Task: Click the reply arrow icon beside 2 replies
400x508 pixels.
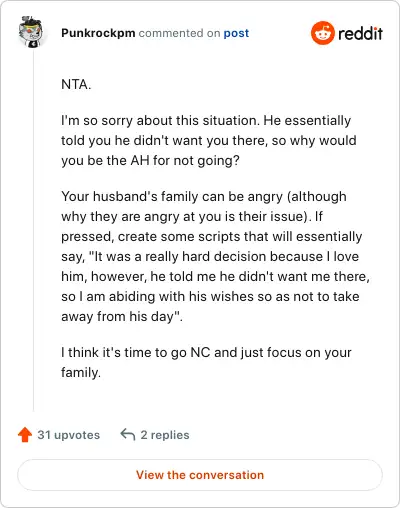Action: pos(128,435)
